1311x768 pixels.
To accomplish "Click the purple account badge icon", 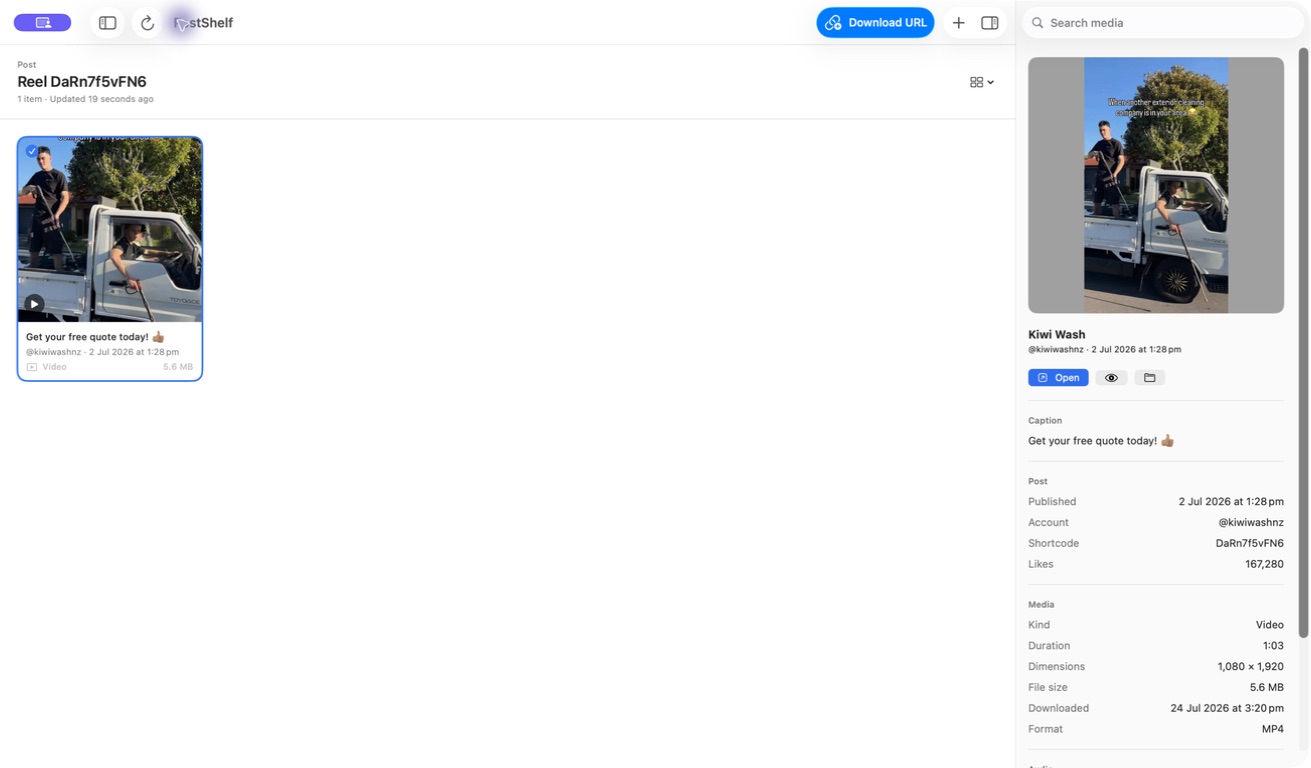I will coord(42,22).
